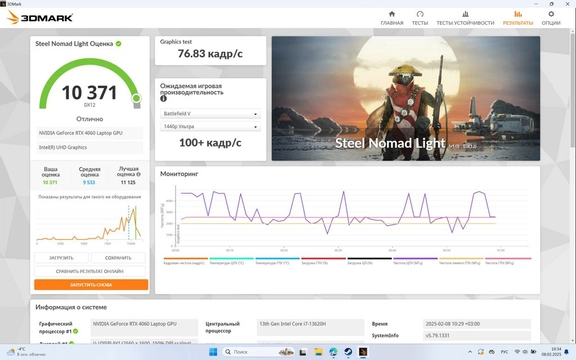
Task: Open the Опции gear icon
Action: point(551,14)
